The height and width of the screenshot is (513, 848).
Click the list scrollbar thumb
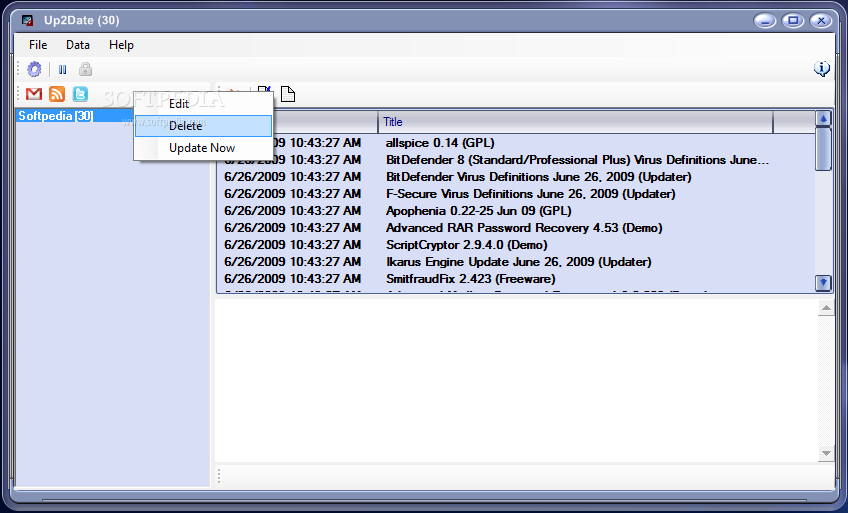(823, 149)
